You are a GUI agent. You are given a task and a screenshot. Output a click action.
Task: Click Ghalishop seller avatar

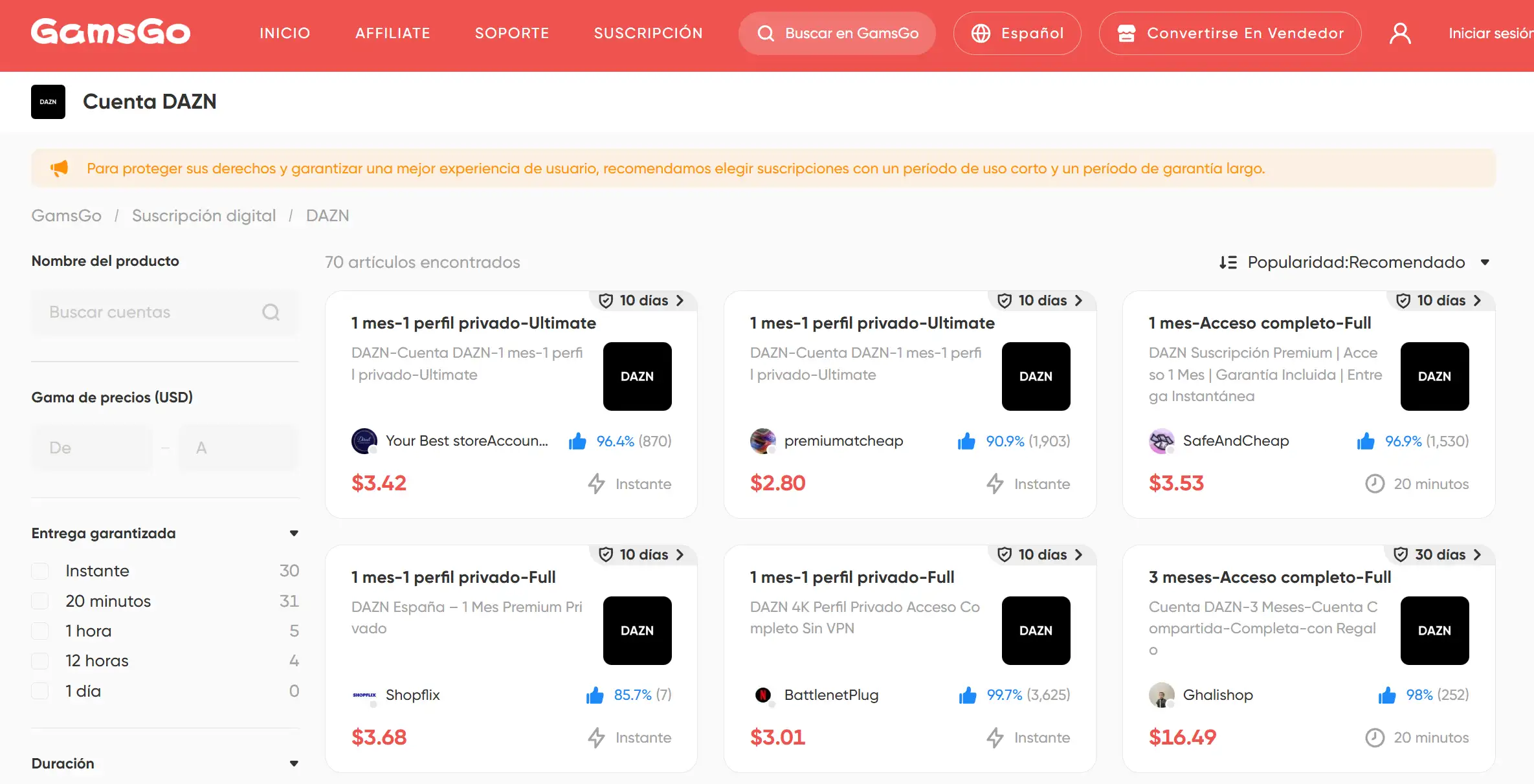pos(1162,695)
